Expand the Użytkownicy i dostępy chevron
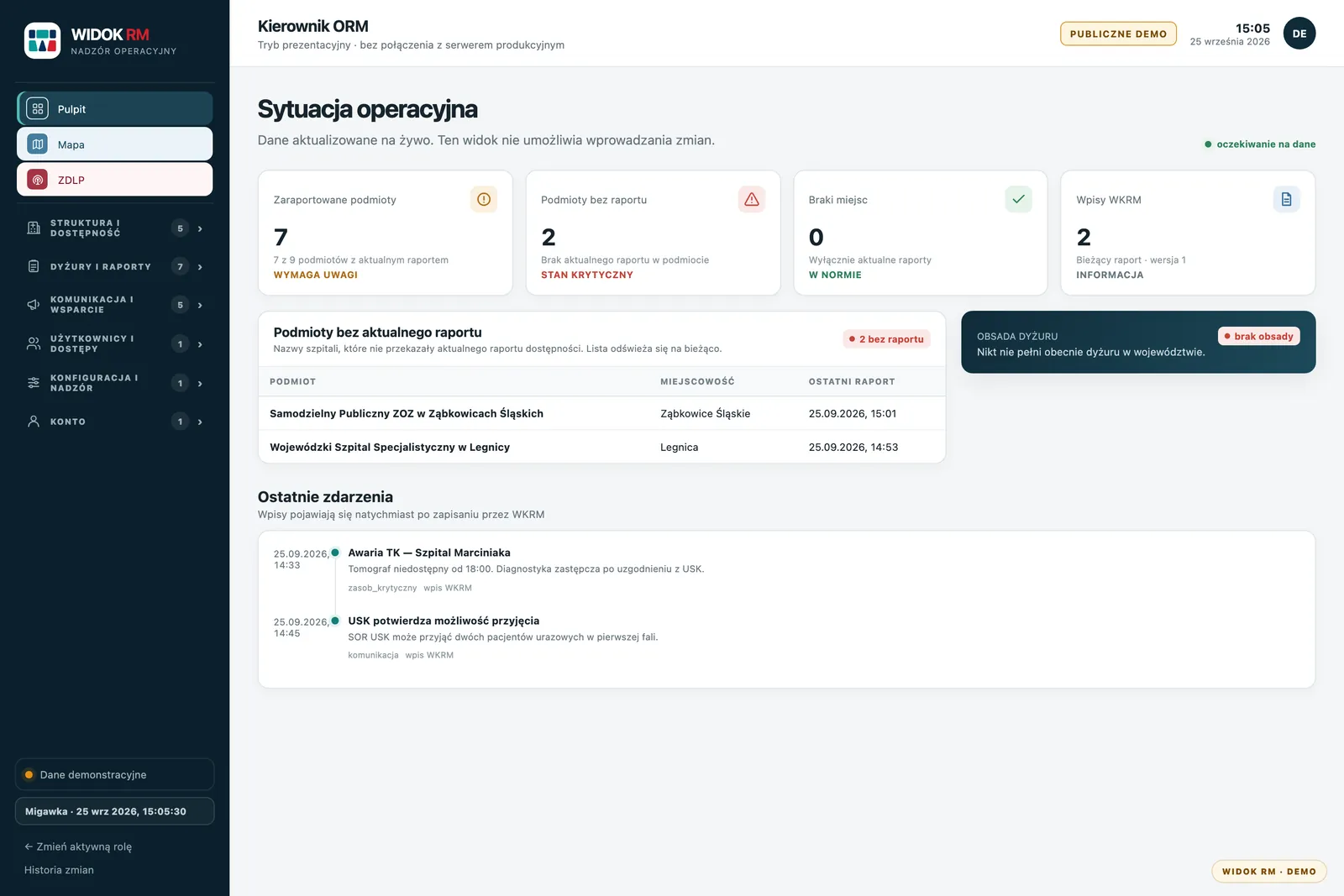Screen dimensions: 1344x896 tap(200, 343)
